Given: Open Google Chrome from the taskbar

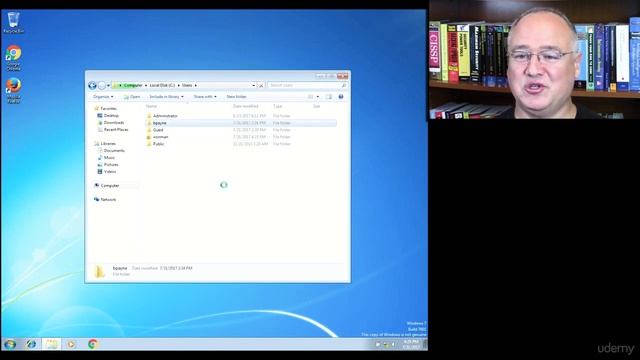Looking at the screenshot, I should [x=93, y=344].
